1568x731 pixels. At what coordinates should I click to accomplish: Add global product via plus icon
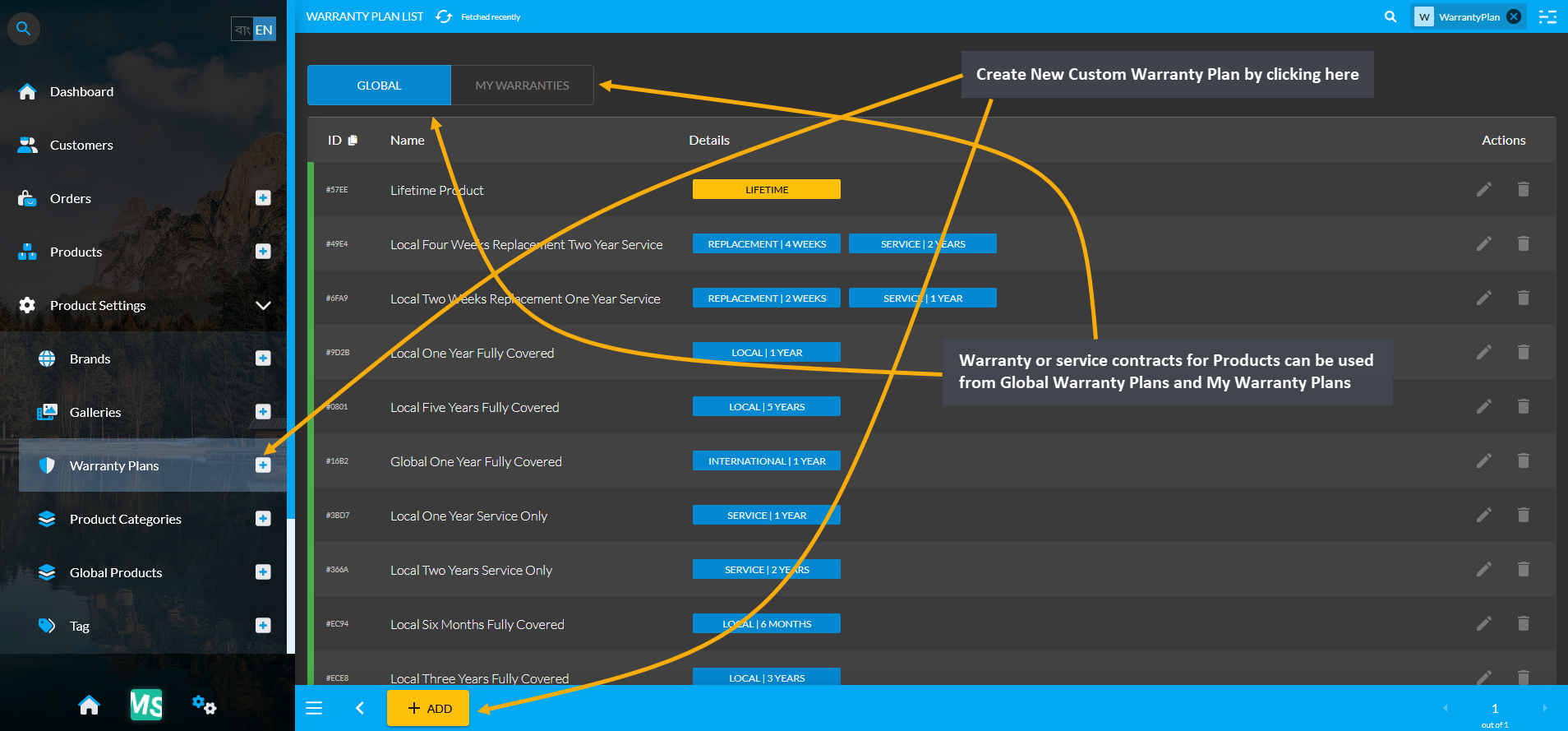pos(263,571)
